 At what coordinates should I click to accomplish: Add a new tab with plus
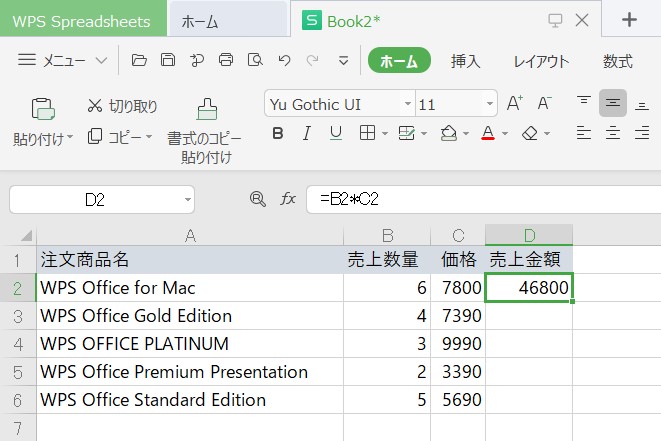[x=629, y=19]
